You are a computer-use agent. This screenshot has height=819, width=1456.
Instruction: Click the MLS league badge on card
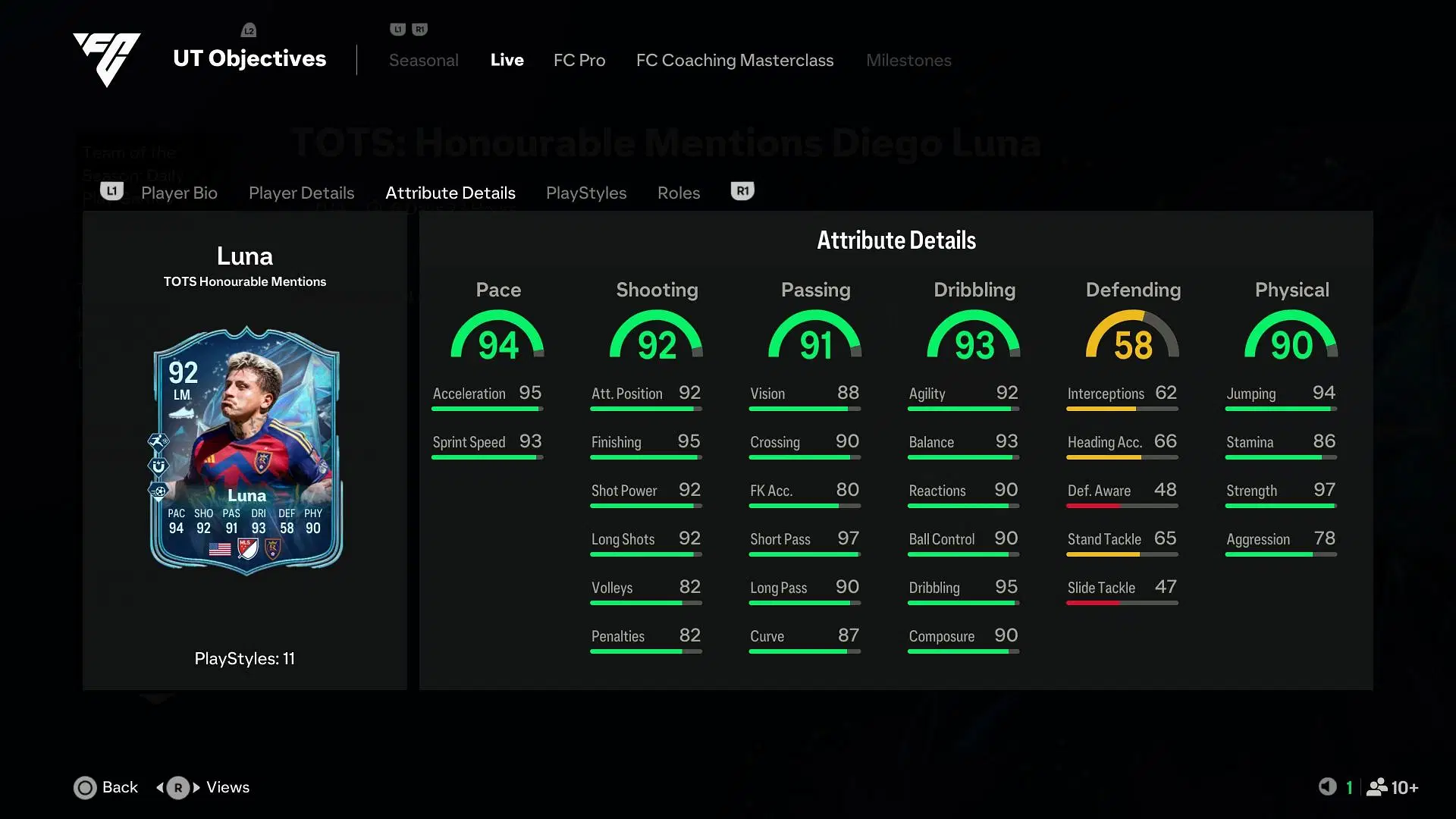click(247, 549)
